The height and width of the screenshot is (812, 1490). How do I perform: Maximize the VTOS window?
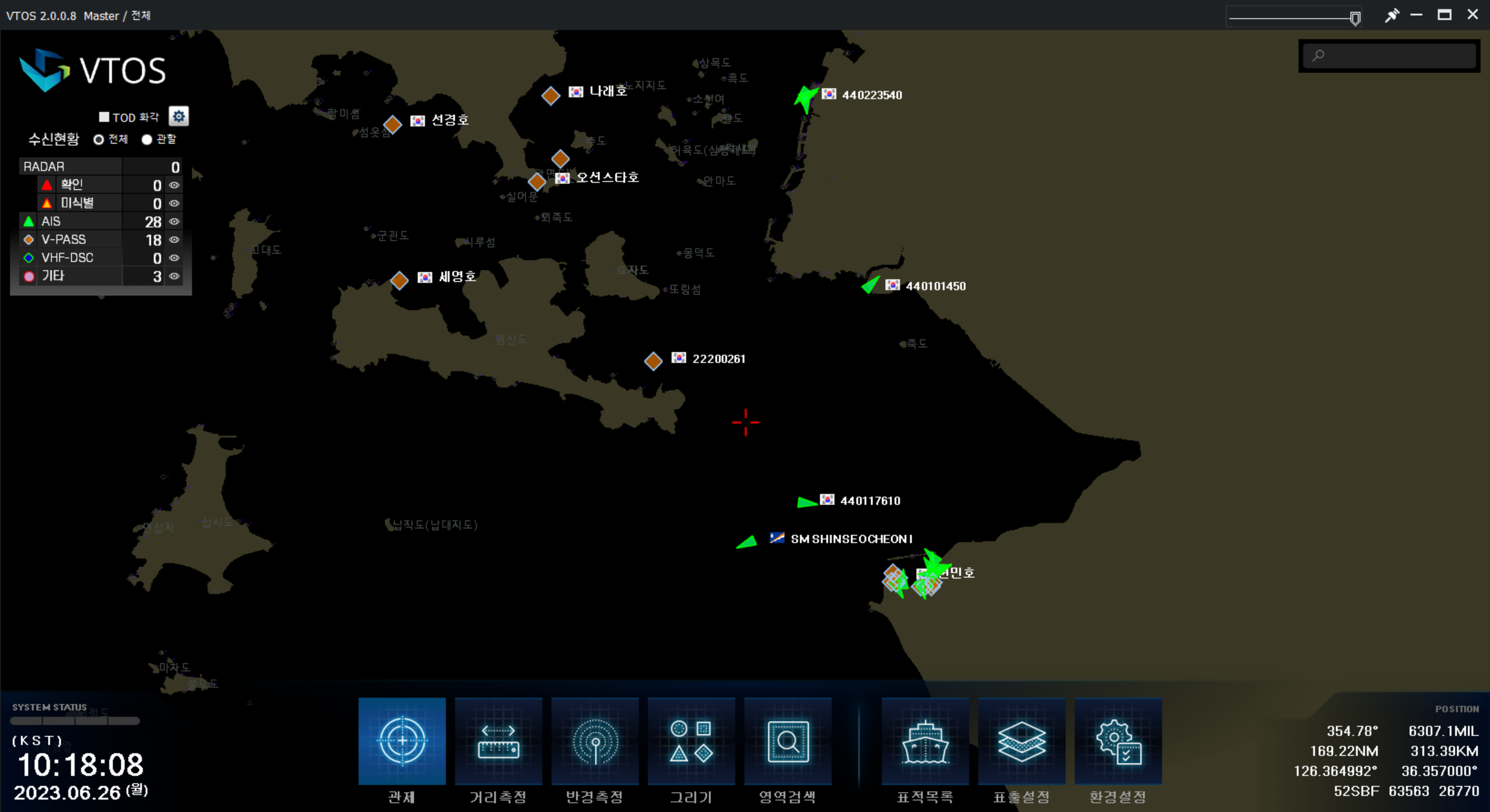tap(1444, 15)
